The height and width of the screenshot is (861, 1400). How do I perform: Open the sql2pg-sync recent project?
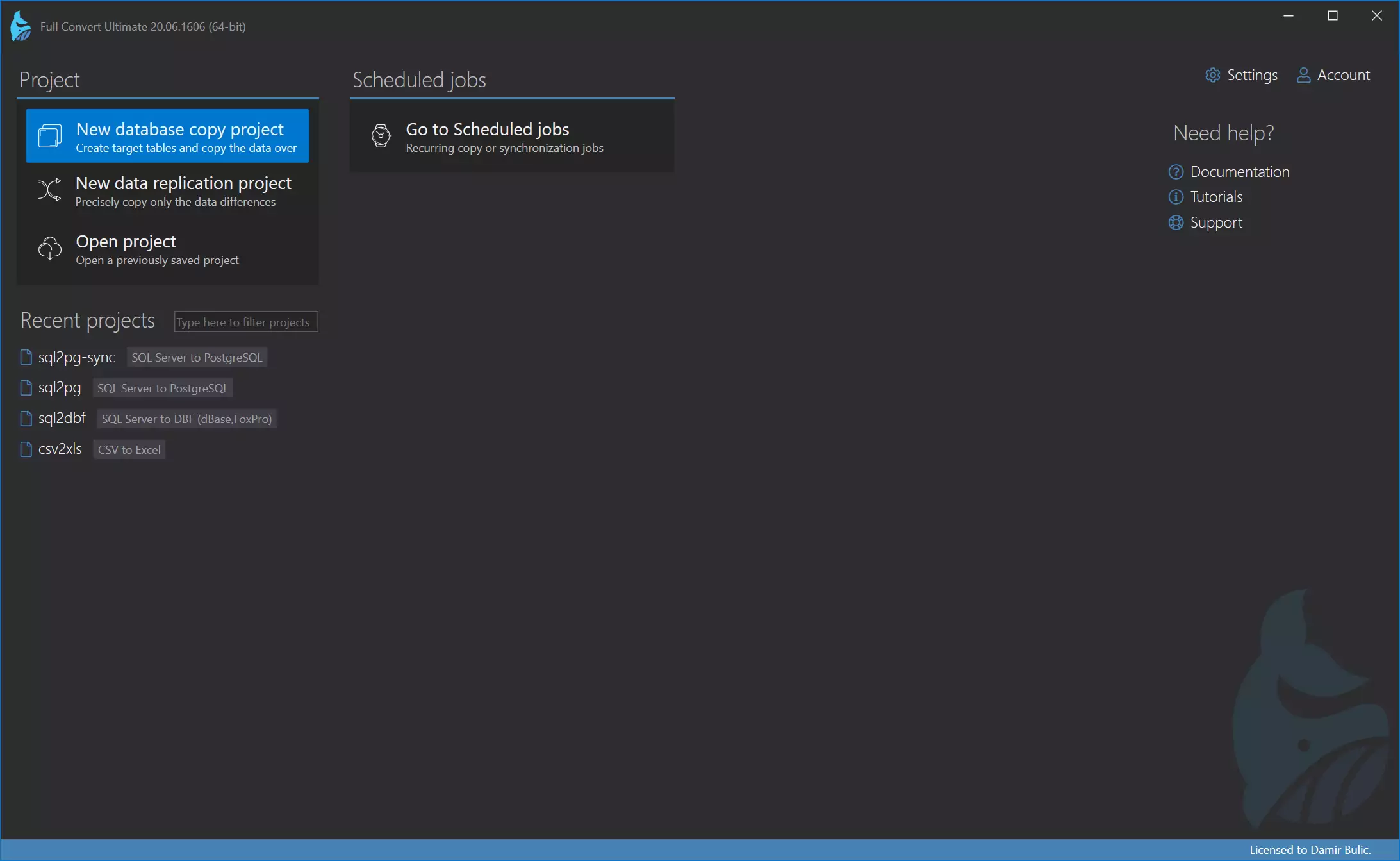click(x=77, y=356)
